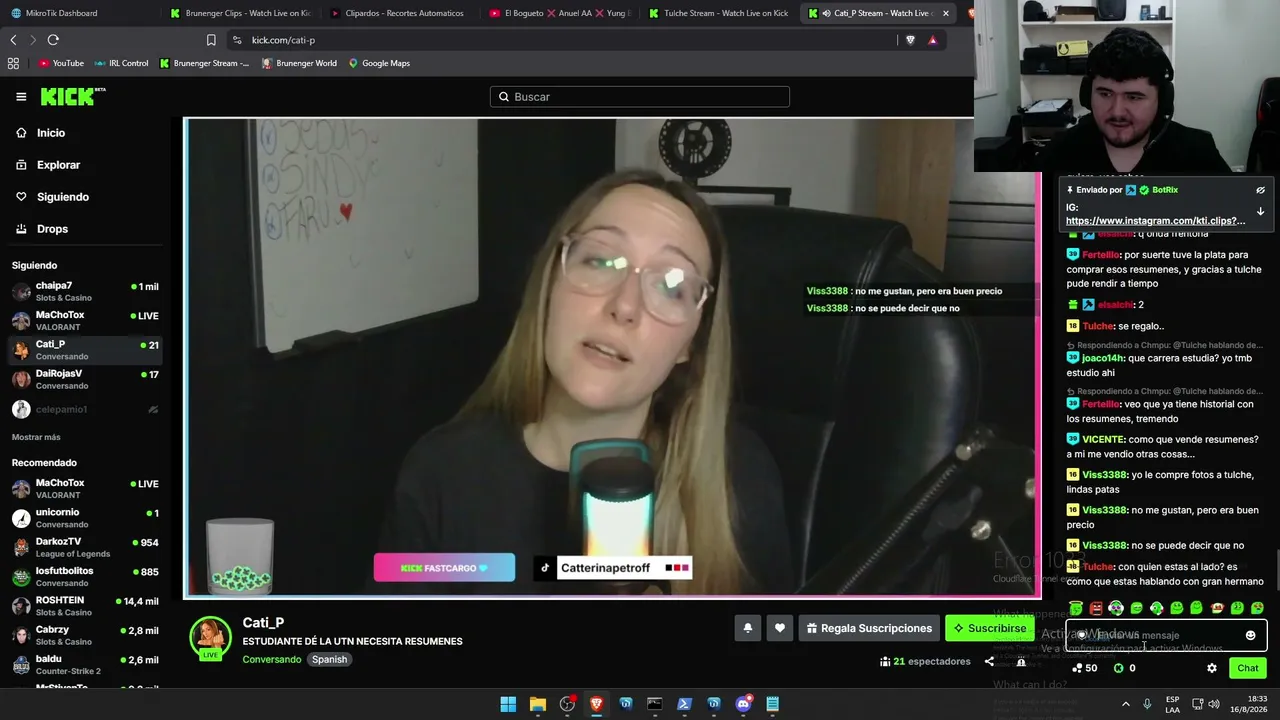The width and height of the screenshot is (1280, 720).
Task: Go to Inicio in the sidebar
Action: pyautogui.click(x=41, y=133)
